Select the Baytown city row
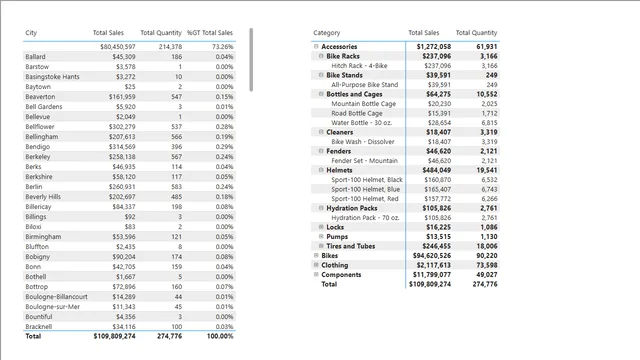Image resolution: width=640 pixels, height=360 pixels. 129,87
